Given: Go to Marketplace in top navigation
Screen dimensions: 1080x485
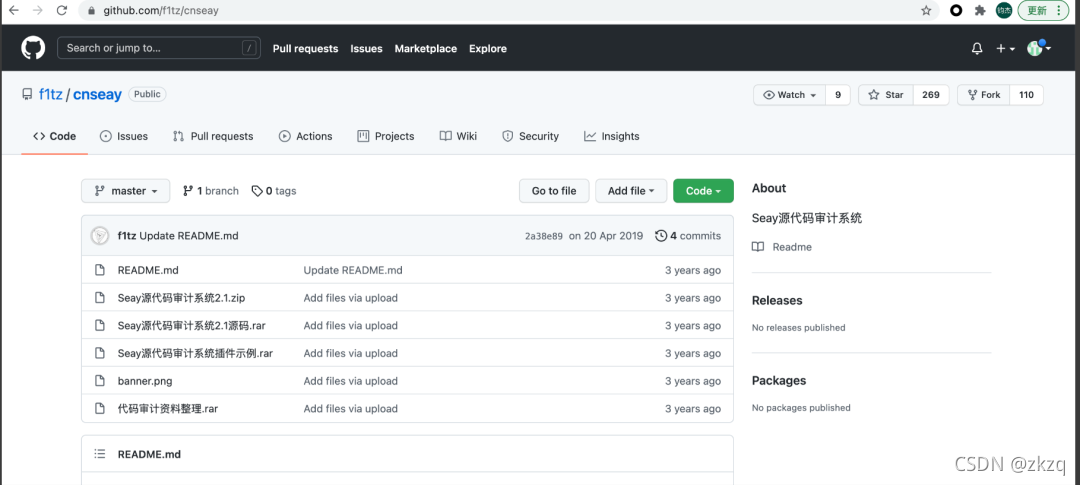Looking at the screenshot, I should (x=426, y=49).
